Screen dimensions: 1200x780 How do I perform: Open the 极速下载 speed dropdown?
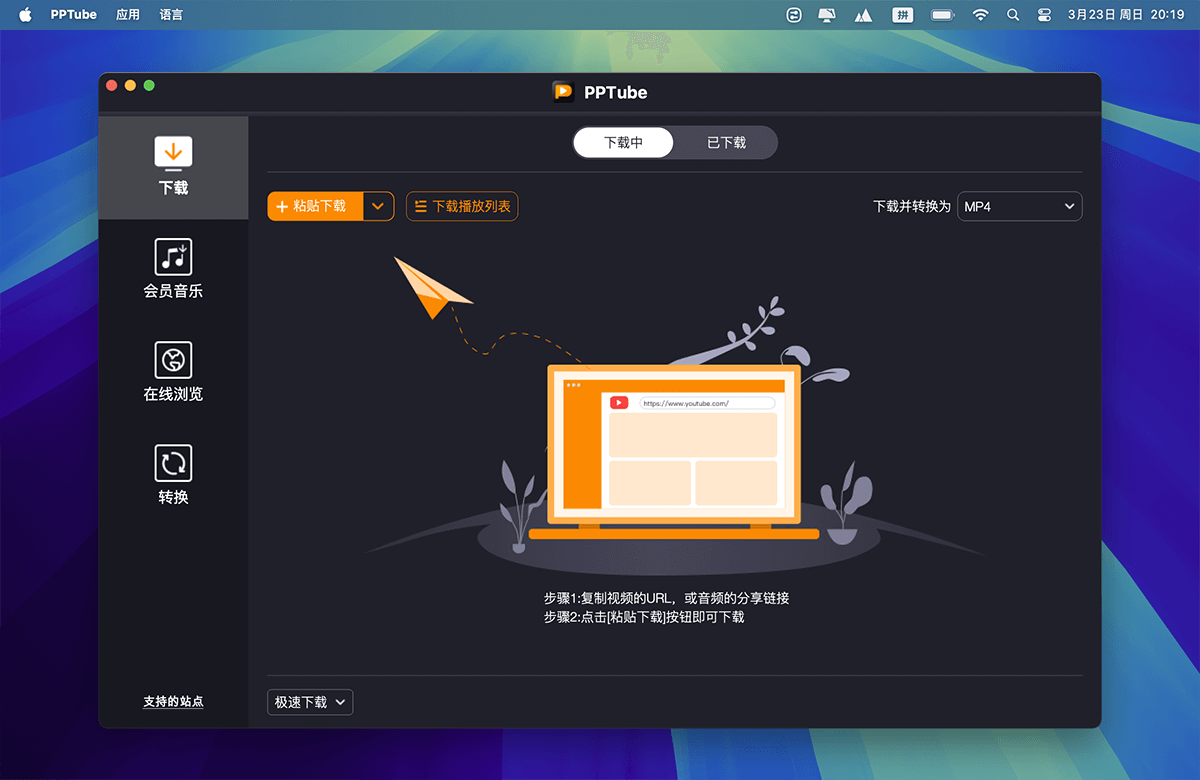pyautogui.click(x=310, y=702)
